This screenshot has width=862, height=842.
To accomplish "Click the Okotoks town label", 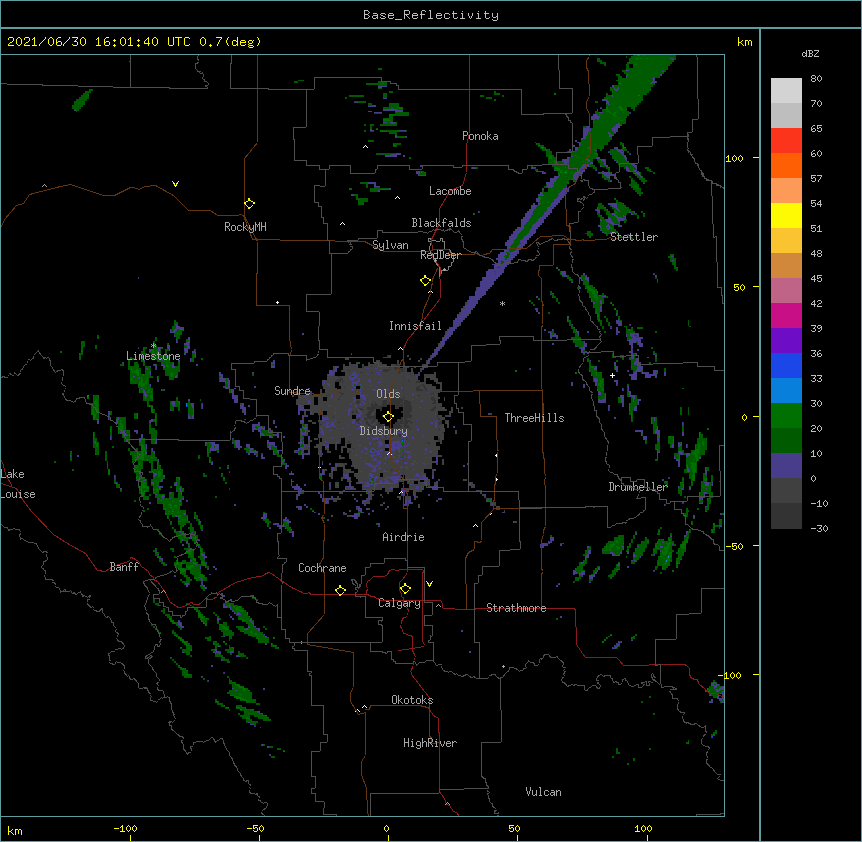I will (x=412, y=700).
